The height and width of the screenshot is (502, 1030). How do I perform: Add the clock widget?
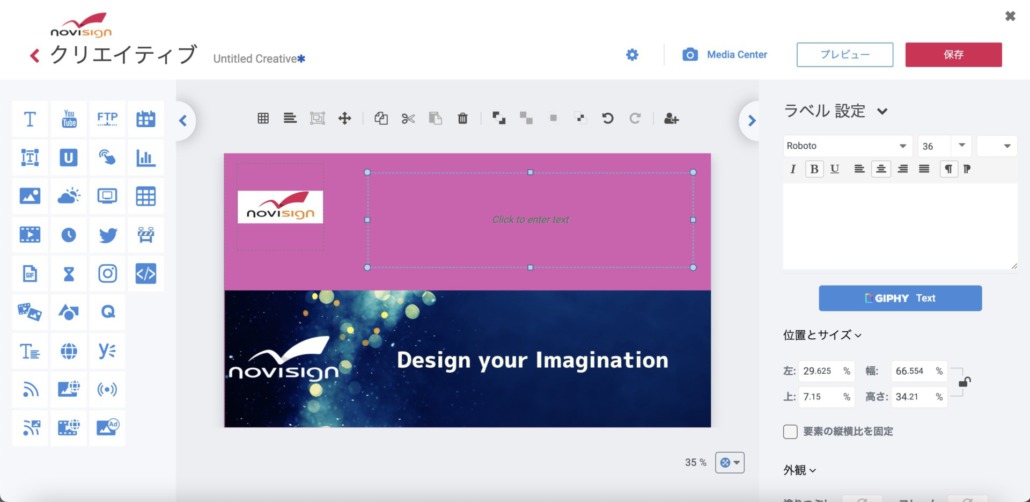pos(68,235)
